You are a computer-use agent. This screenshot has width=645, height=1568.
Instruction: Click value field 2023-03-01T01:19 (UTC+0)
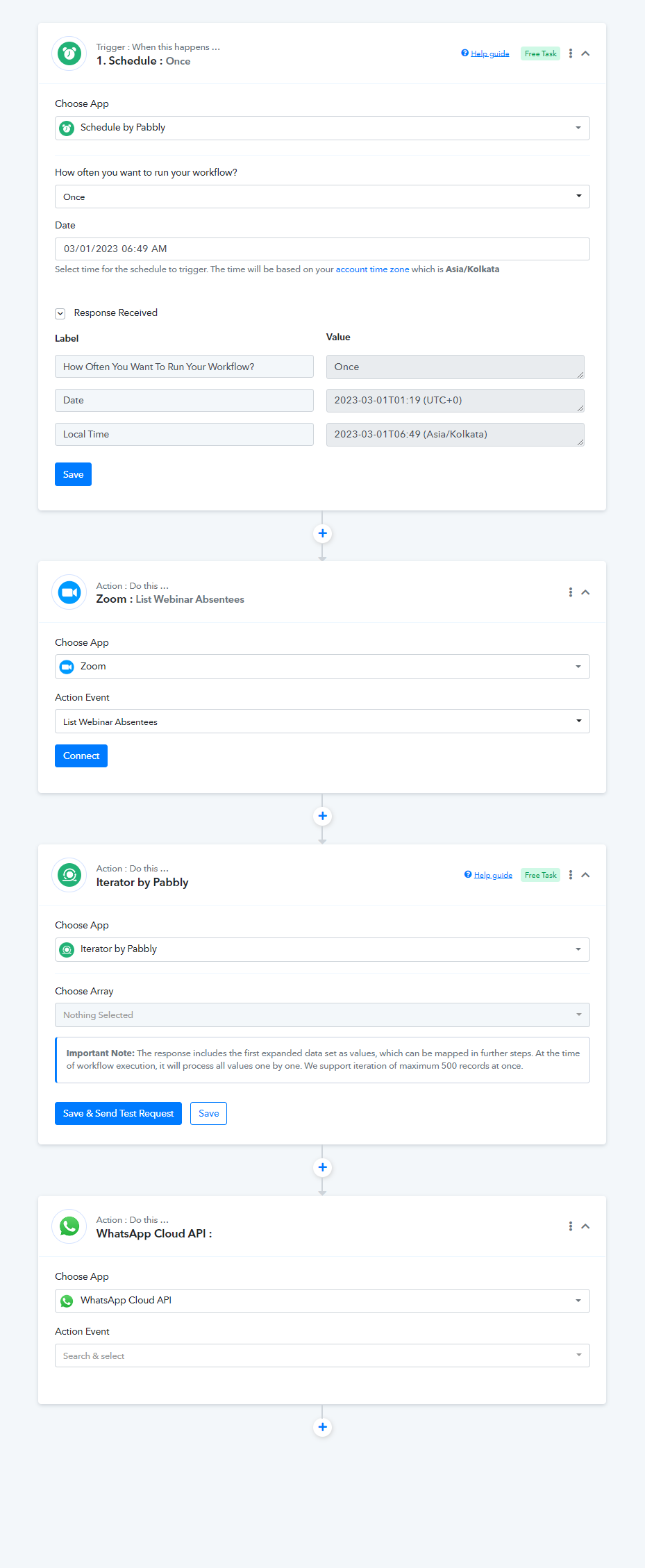coord(455,400)
